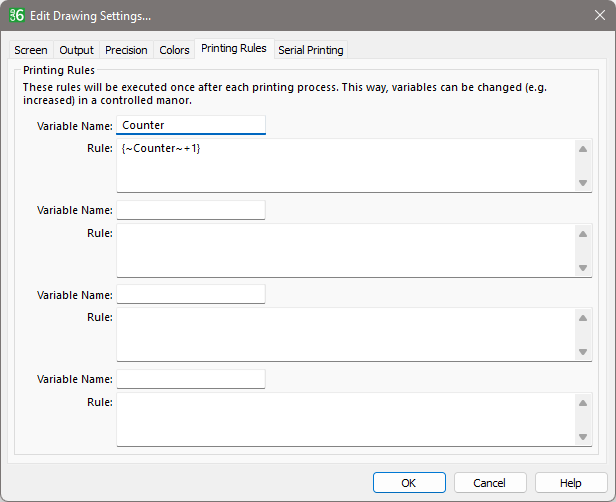Click the app icon in the title bar
616x502 pixels.
17,15
